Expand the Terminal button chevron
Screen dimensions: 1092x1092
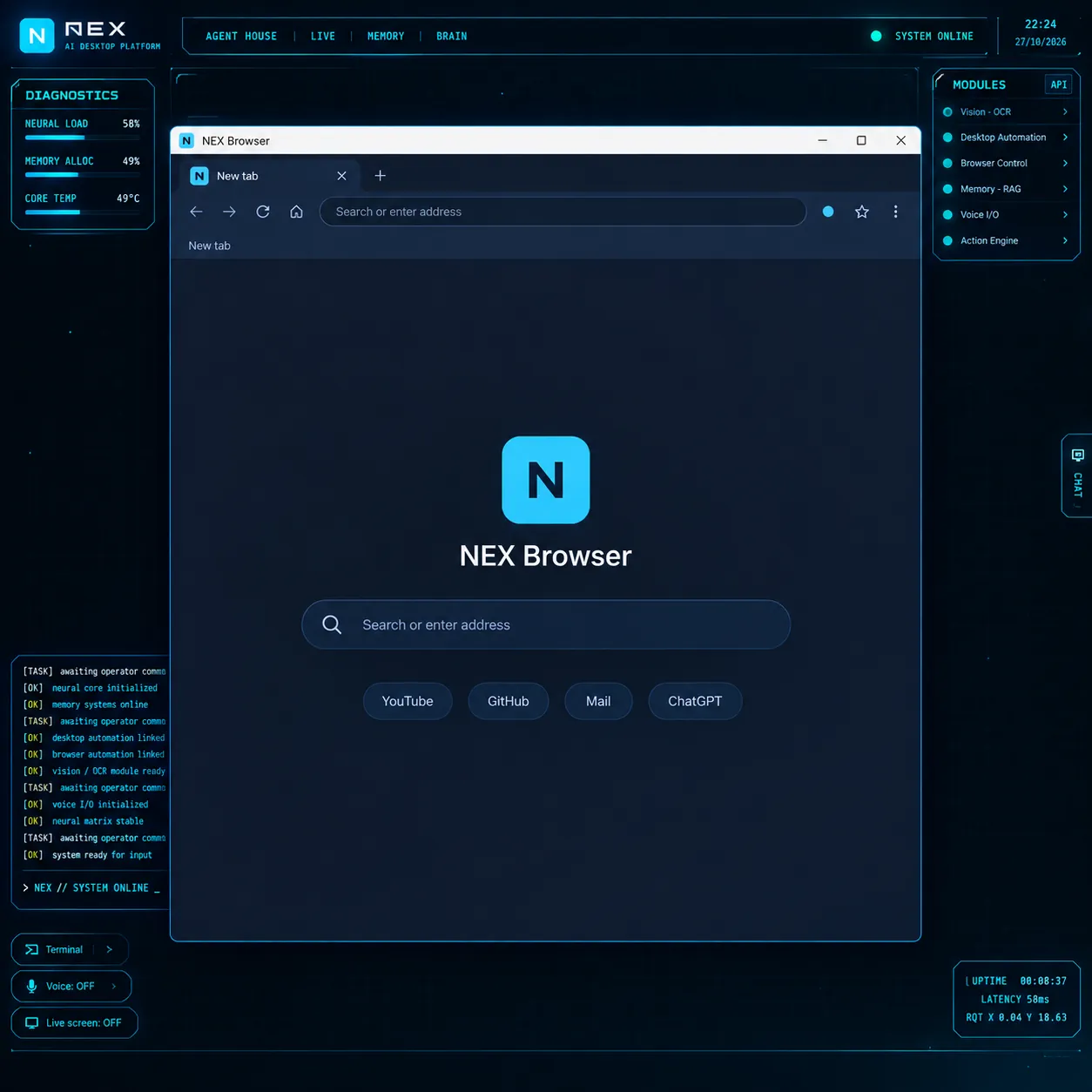tap(109, 949)
